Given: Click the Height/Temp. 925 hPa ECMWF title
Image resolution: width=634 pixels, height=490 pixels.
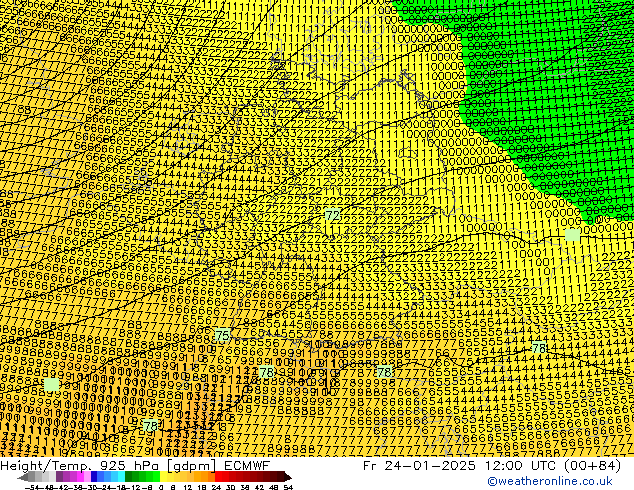Looking at the screenshot, I should pyautogui.click(x=135, y=466).
